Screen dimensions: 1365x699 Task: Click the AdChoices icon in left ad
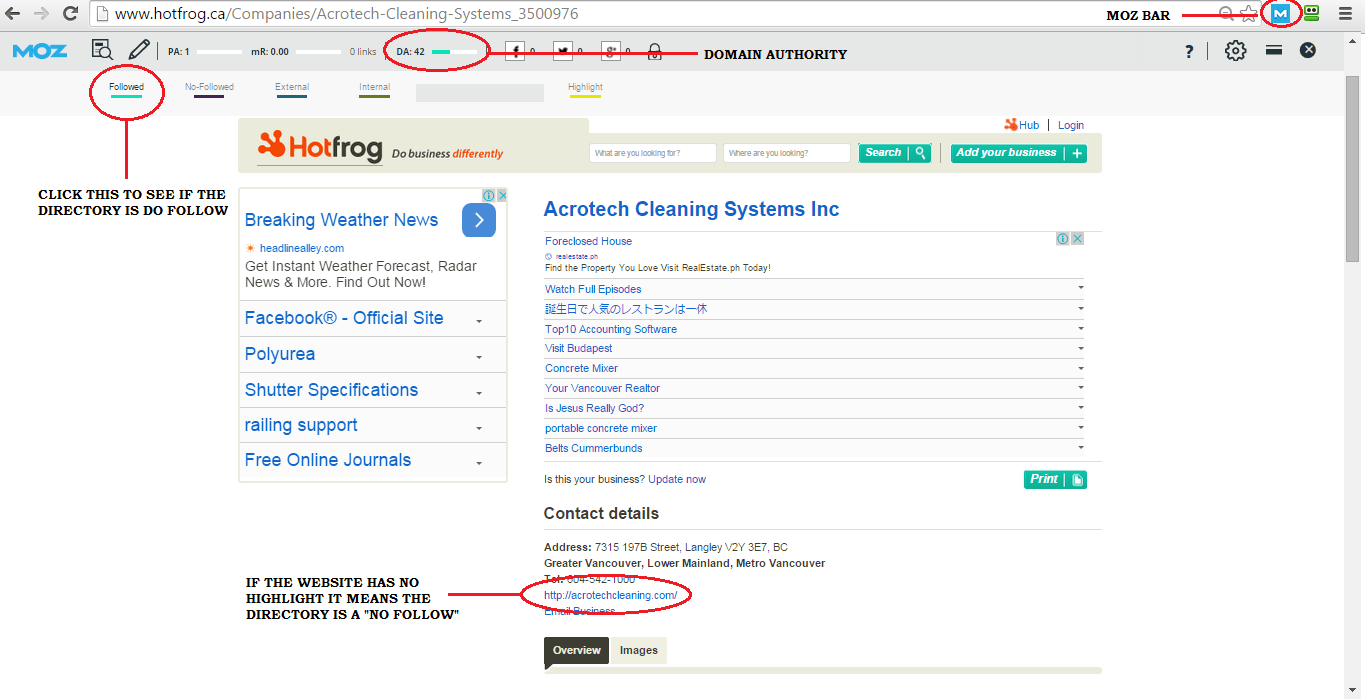(x=489, y=195)
